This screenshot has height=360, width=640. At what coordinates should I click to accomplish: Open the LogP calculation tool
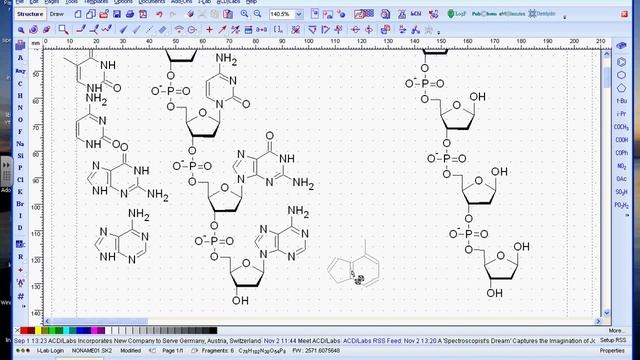(x=456, y=14)
